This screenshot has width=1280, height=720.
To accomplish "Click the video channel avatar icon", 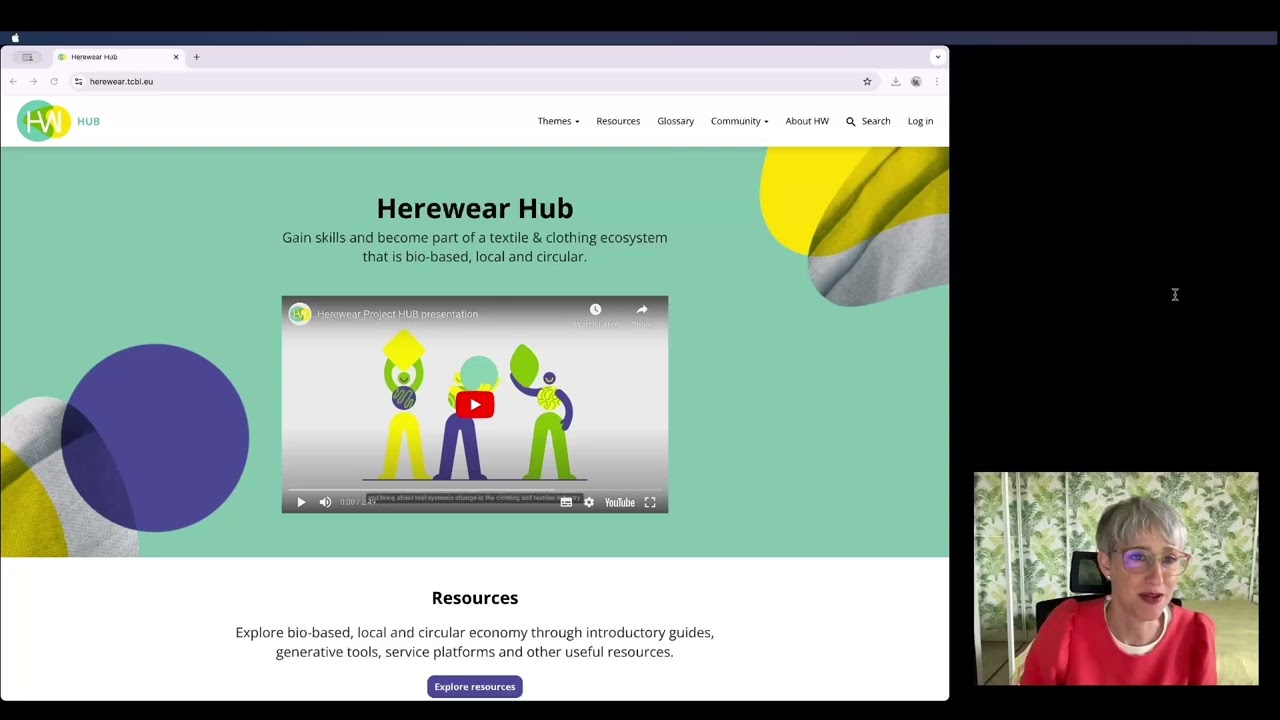I will (x=300, y=314).
